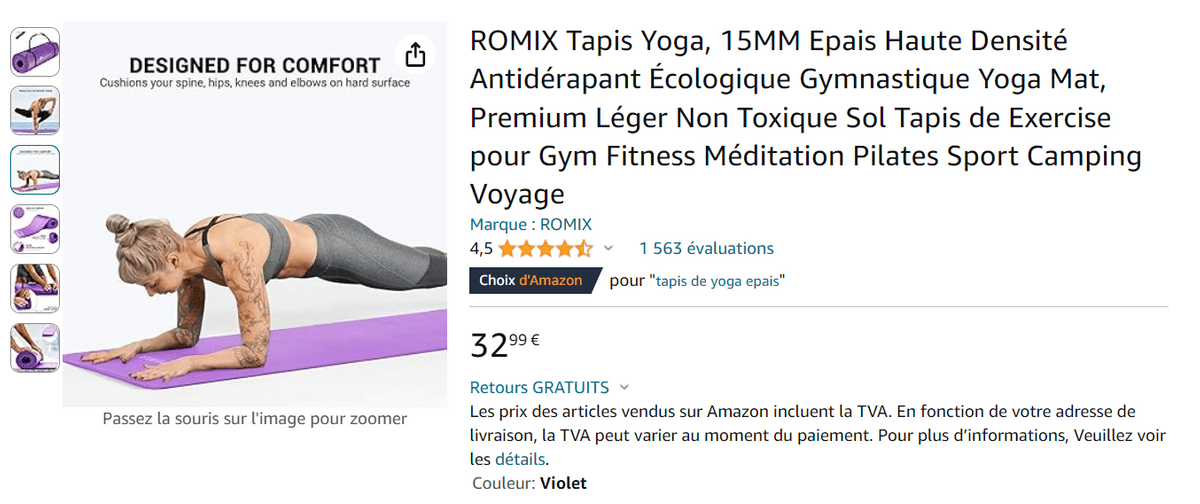Viewport: 1200px width, 504px height.
Task: Click the 4,5 rating number
Action: pyautogui.click(x=481, y=249)
